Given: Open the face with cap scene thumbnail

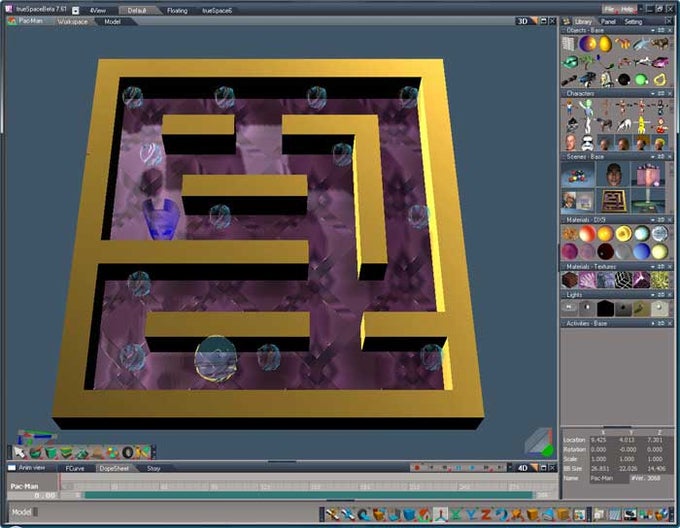Looking at the screenshot, I should pyautogui.click(x=614, y=175).
